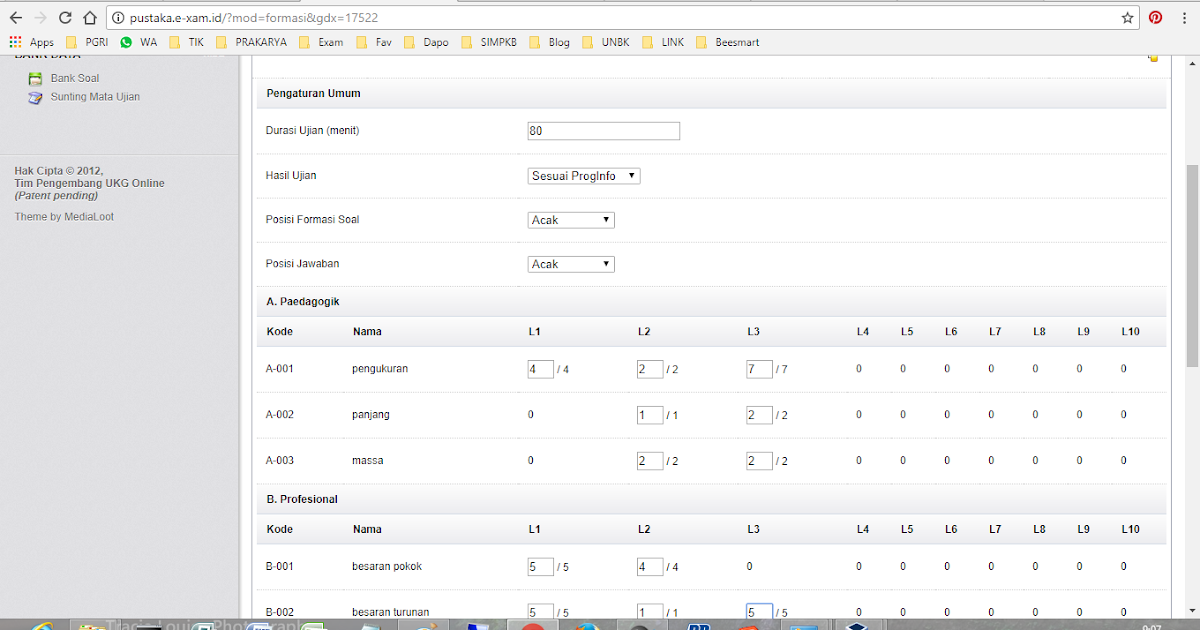Click the Durasi Ujian (menit) label

click(x=312, y=131)
